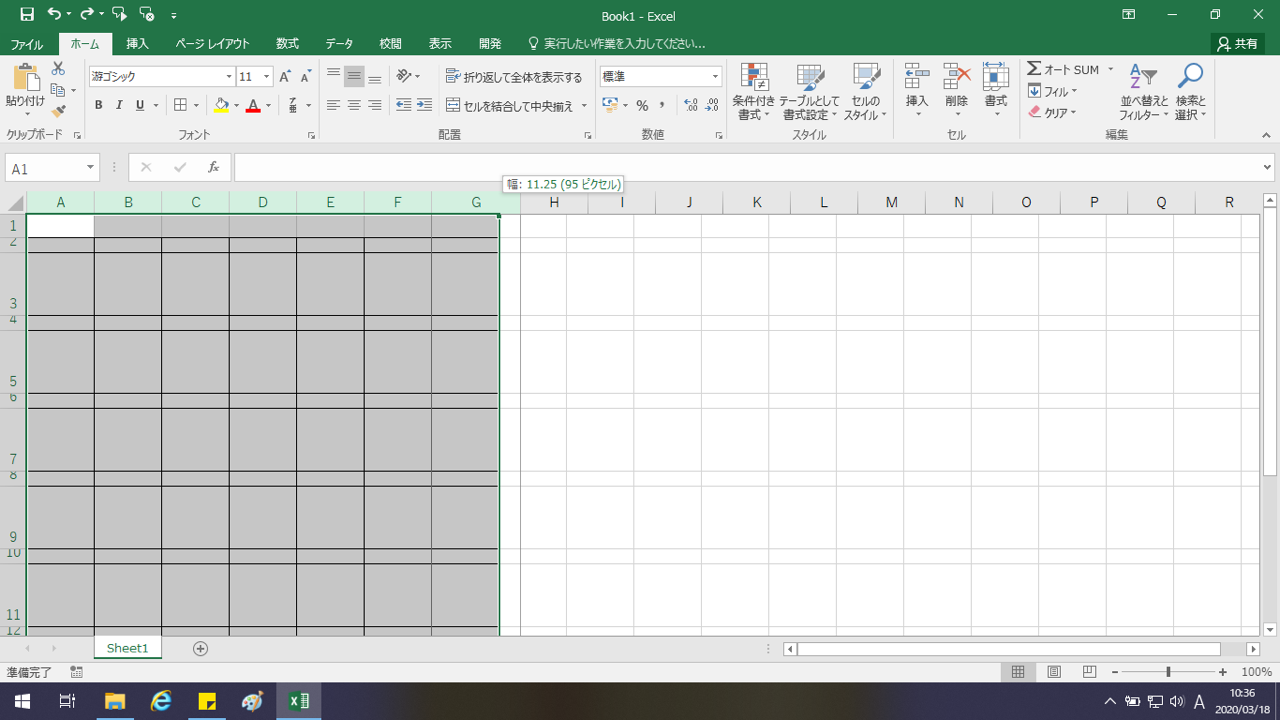Toggle Bold formatting
Screen dimensions: 1280x720
98,105
